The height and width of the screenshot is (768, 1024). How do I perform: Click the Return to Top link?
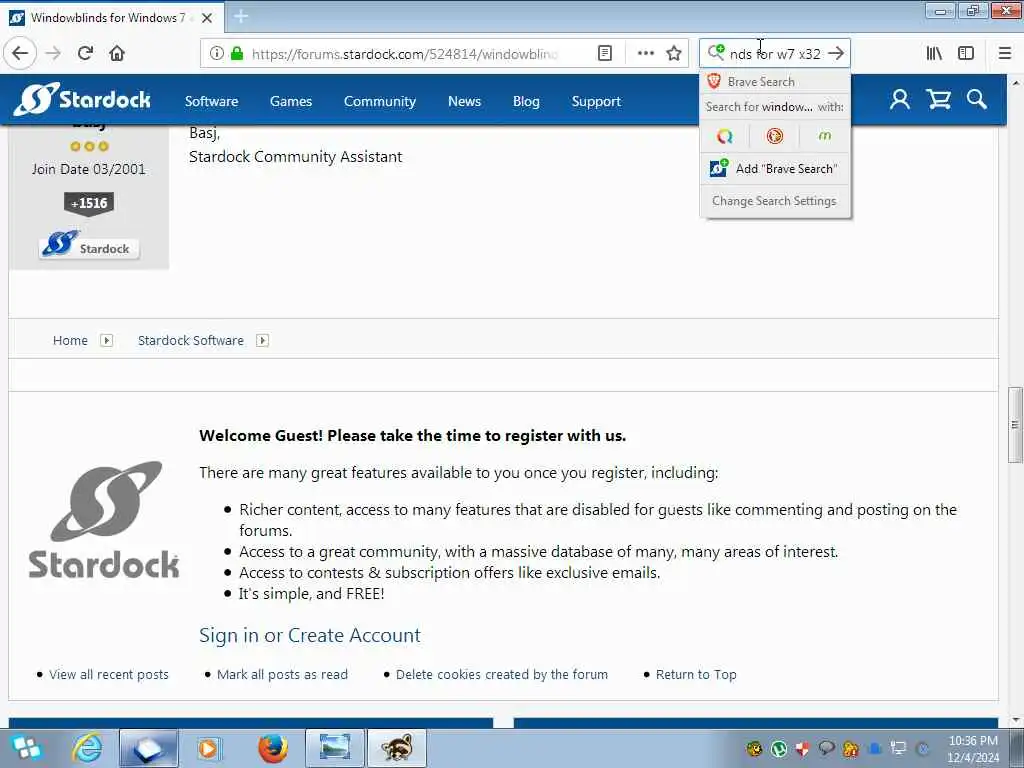[696, 674]
